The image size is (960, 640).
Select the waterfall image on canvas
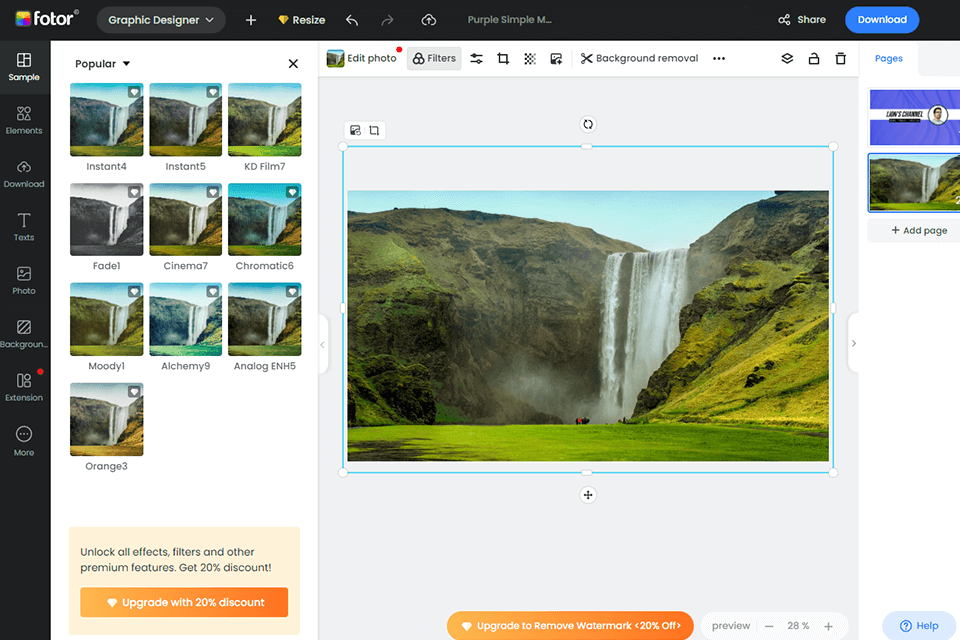tap(588, 325)
